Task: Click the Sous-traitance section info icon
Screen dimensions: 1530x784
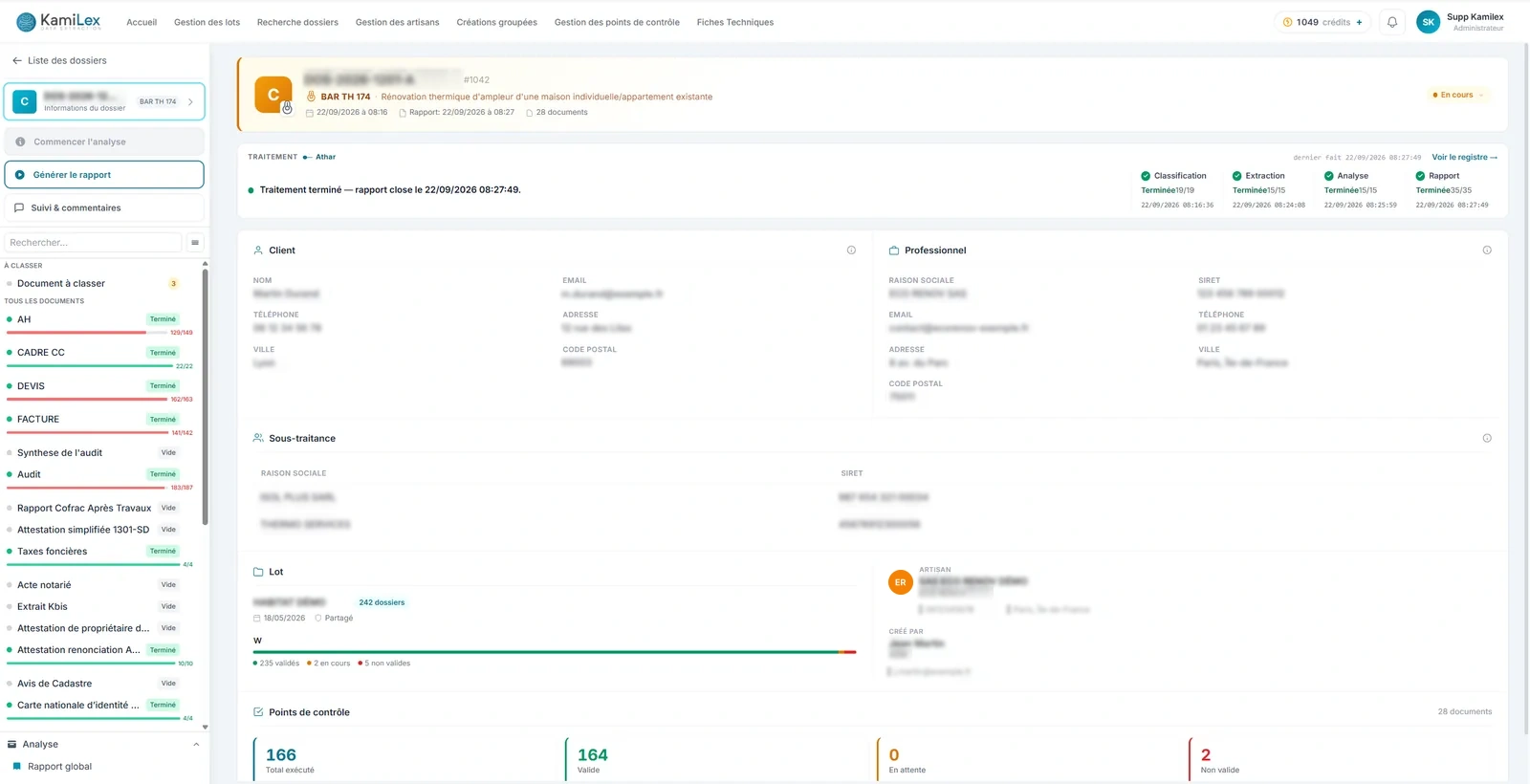Action: click(1487, 438)
